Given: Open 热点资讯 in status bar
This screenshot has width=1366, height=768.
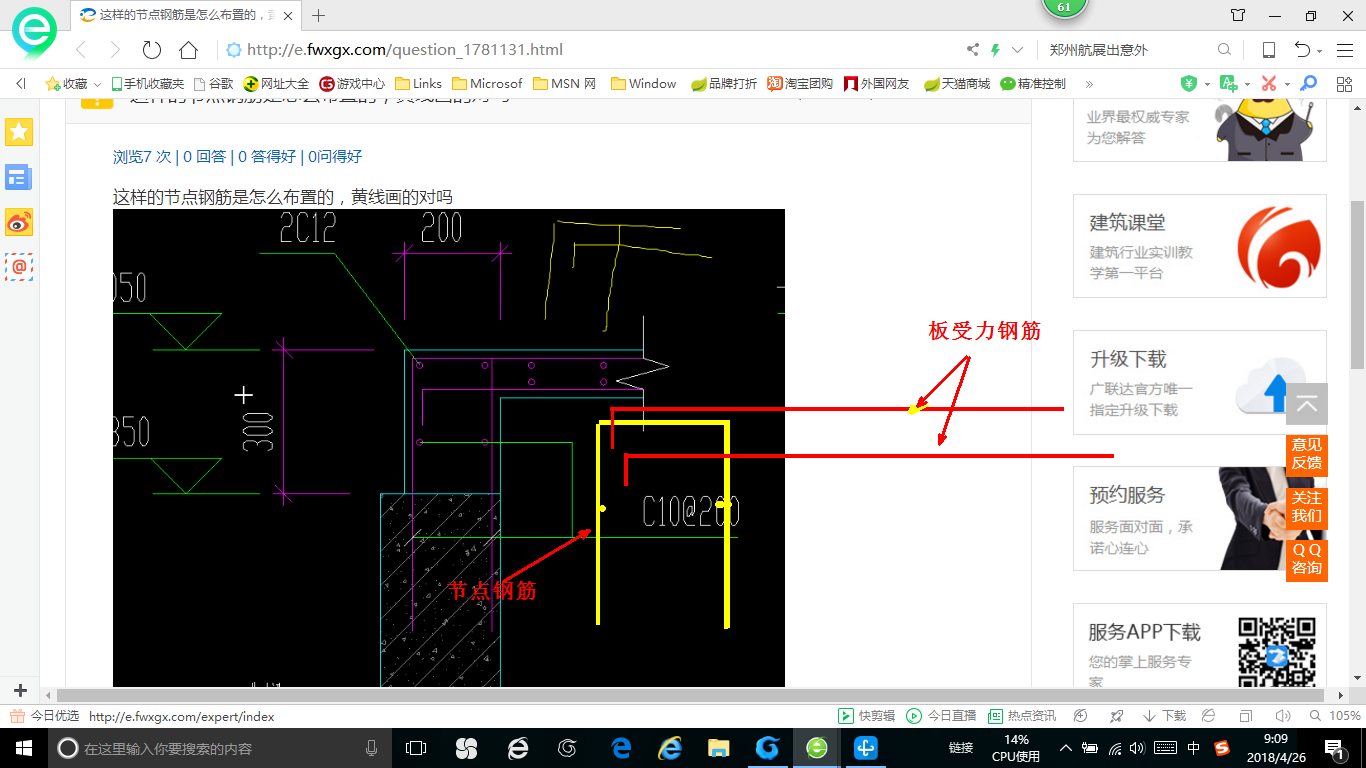Looking at the screenshot, I should point(1022,716).
